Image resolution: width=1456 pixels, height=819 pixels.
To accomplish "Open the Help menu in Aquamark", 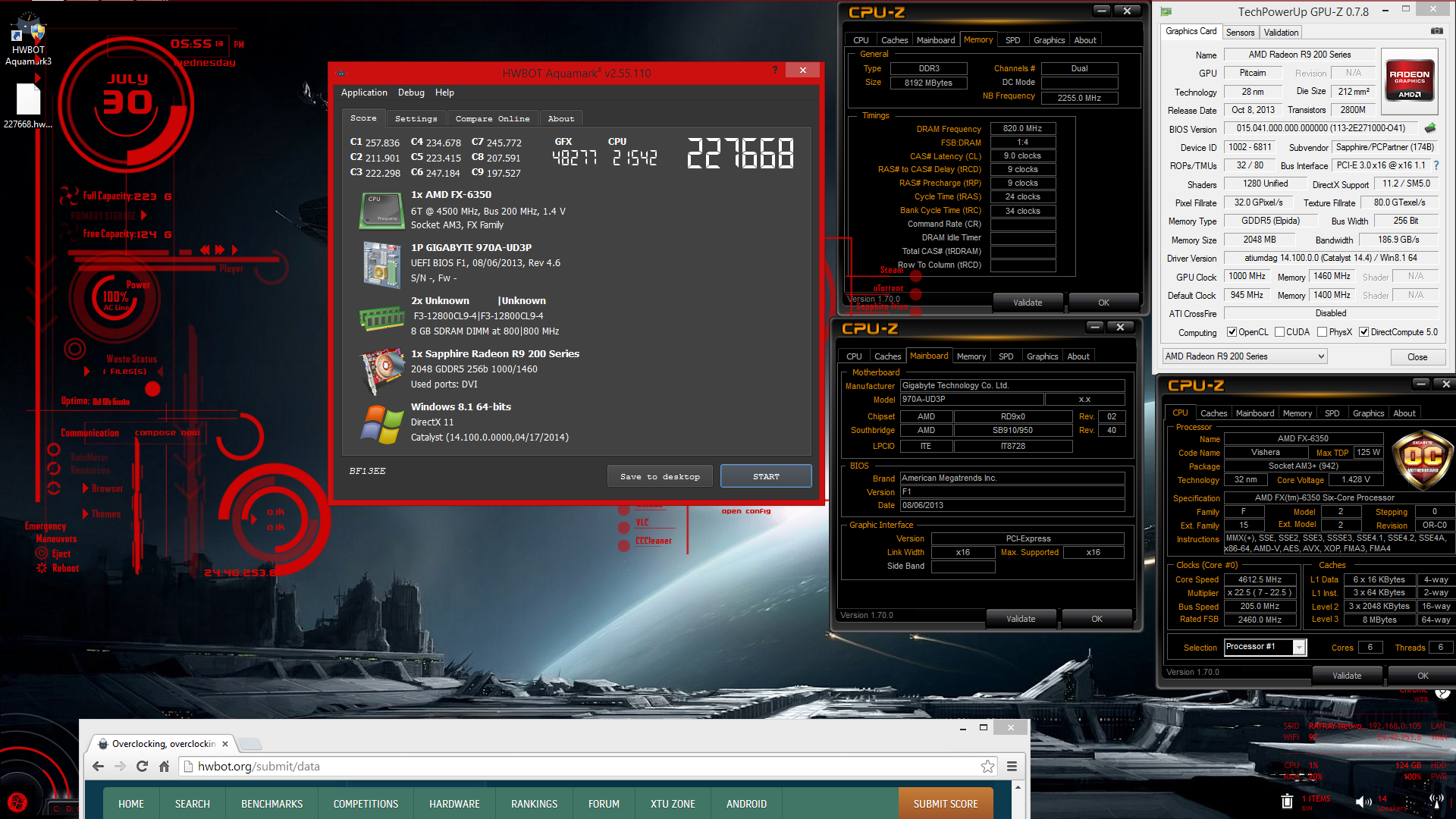I will pos(444,93).
